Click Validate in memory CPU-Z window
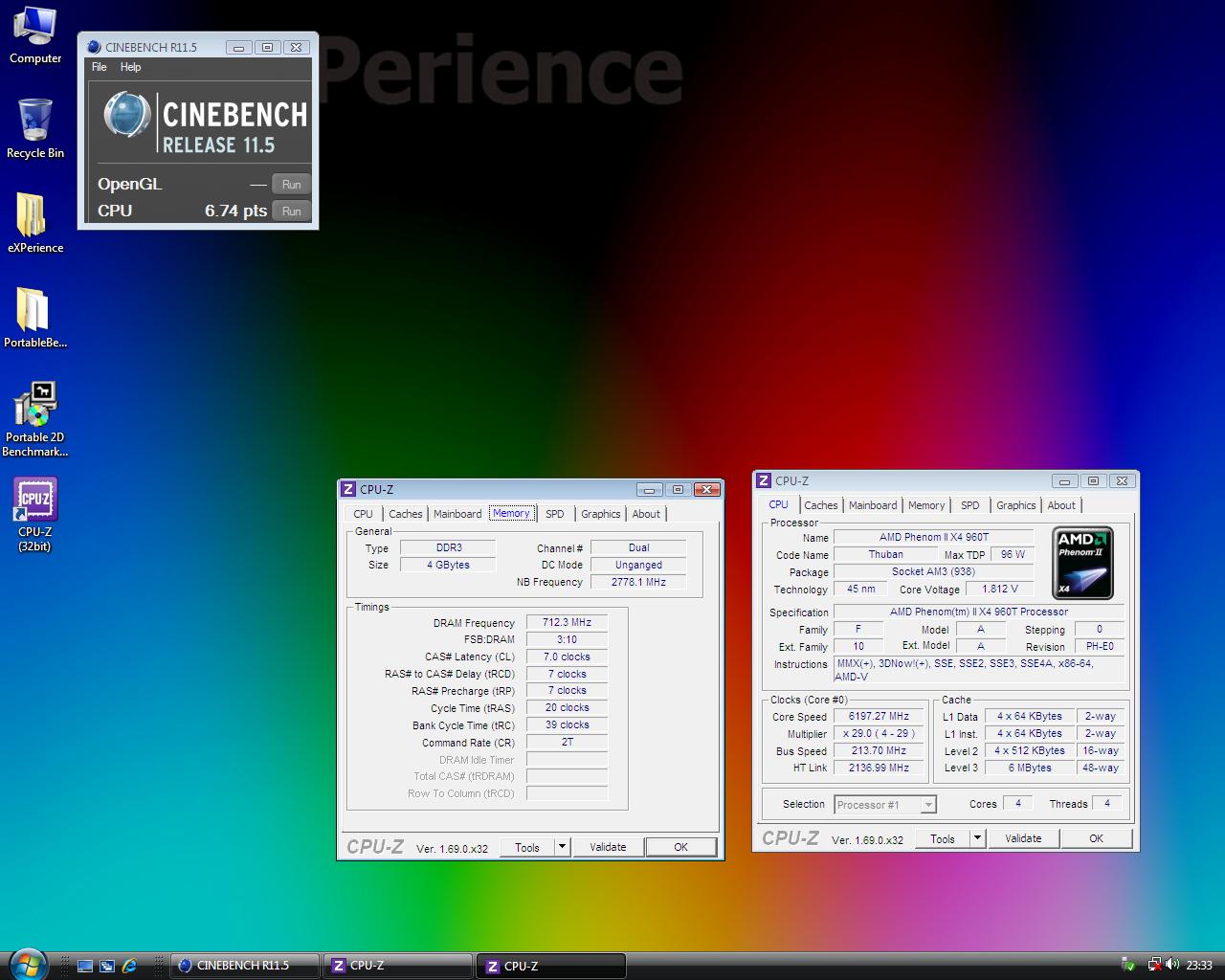 pos(608,847)
